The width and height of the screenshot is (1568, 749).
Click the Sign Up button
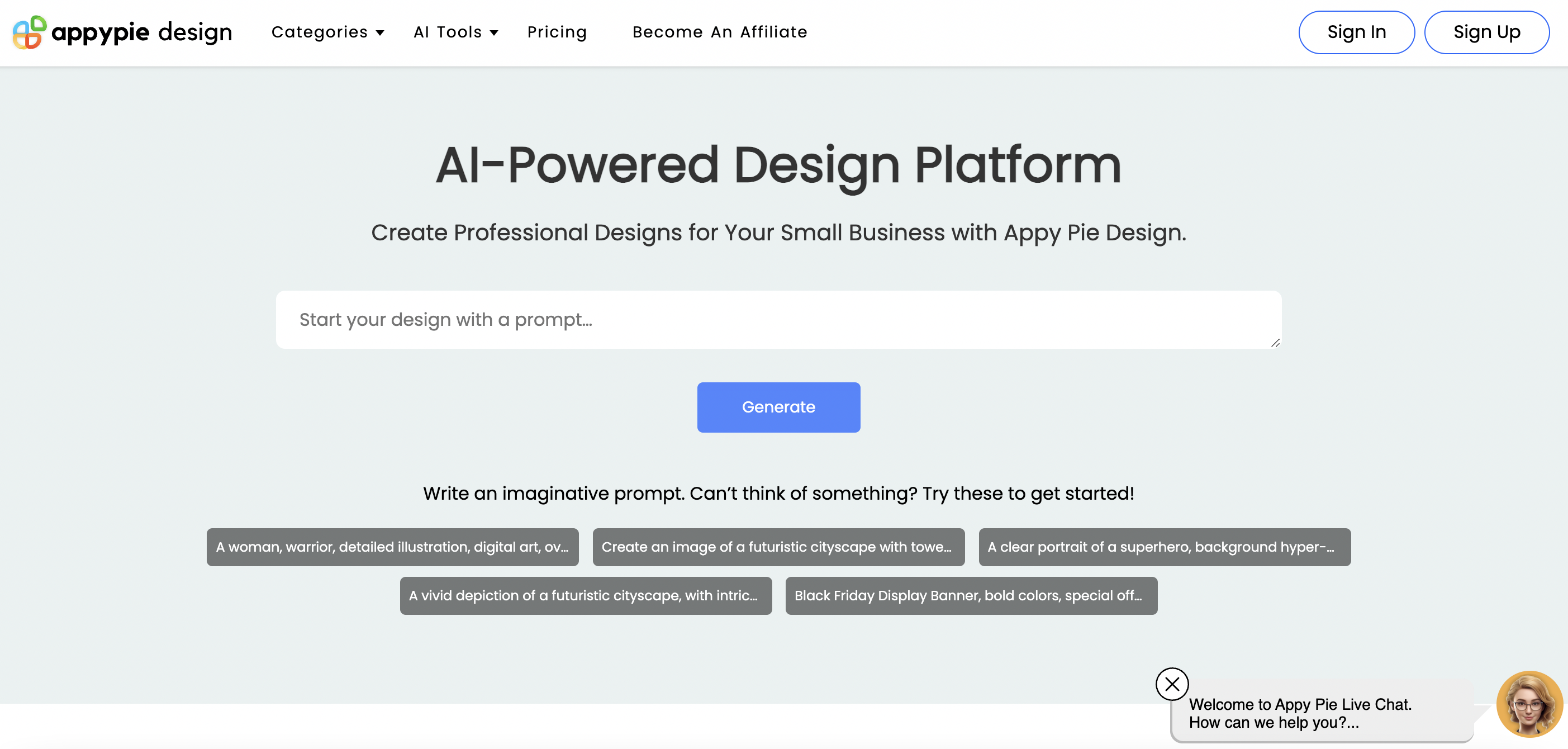click(1486, 32)
